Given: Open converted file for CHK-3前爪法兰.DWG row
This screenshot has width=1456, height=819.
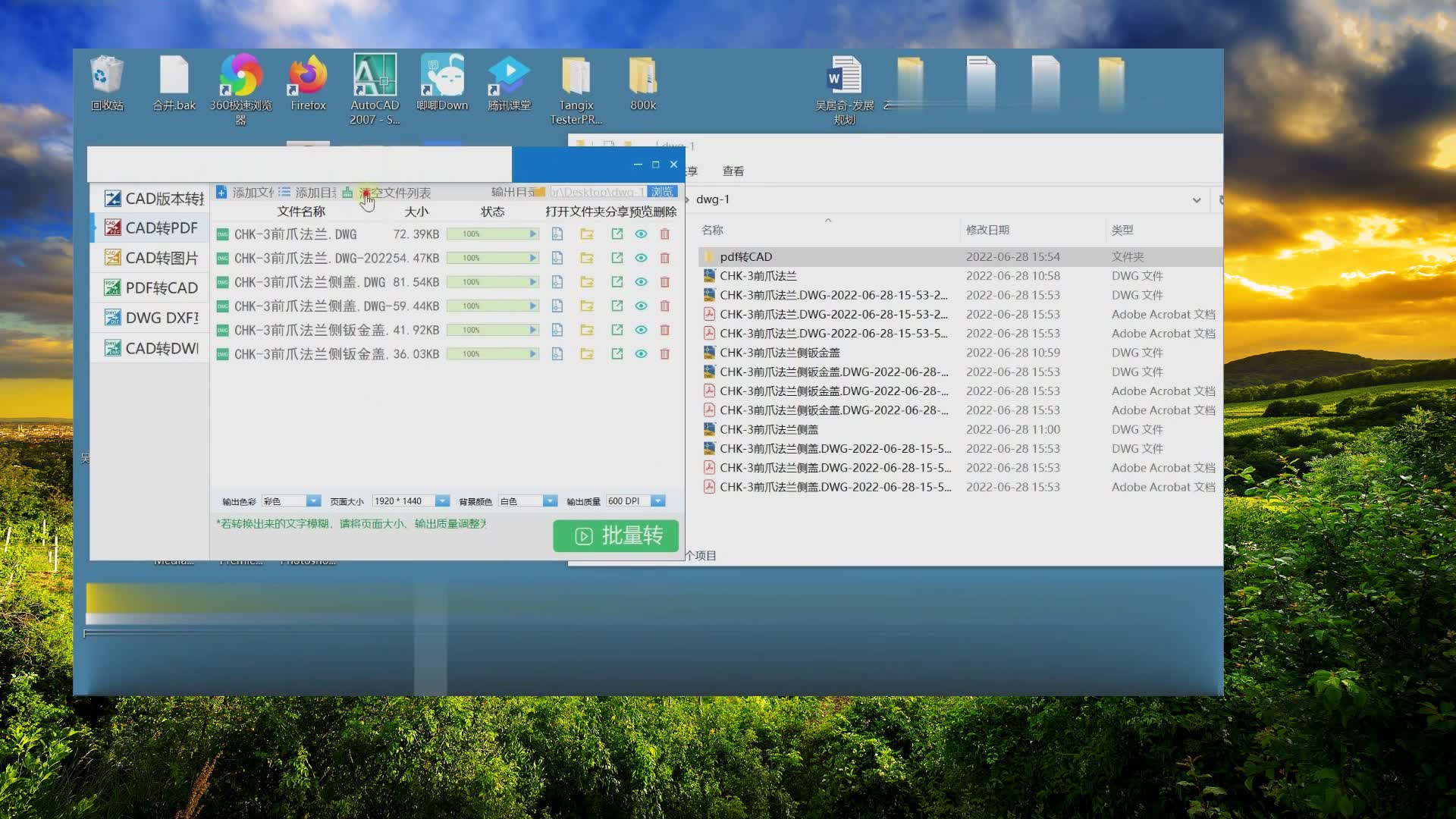Looking at the screenshot, I should (x=557, y=234).
